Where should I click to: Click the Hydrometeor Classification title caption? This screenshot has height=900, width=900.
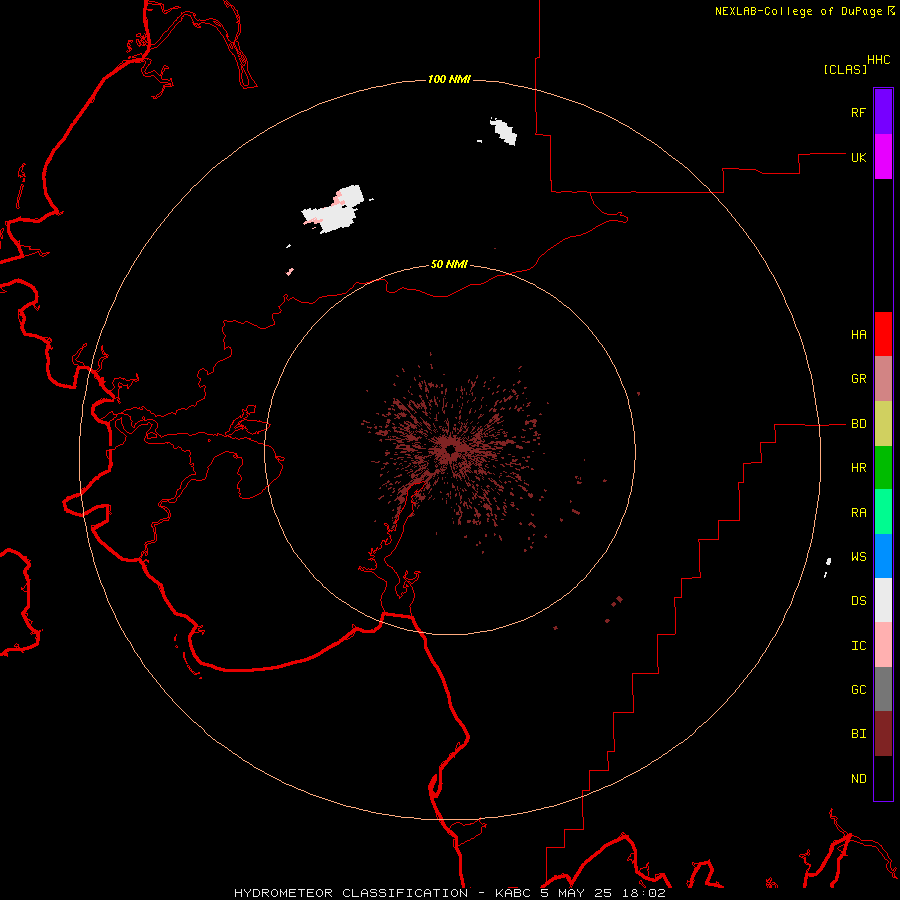(449, 893)
